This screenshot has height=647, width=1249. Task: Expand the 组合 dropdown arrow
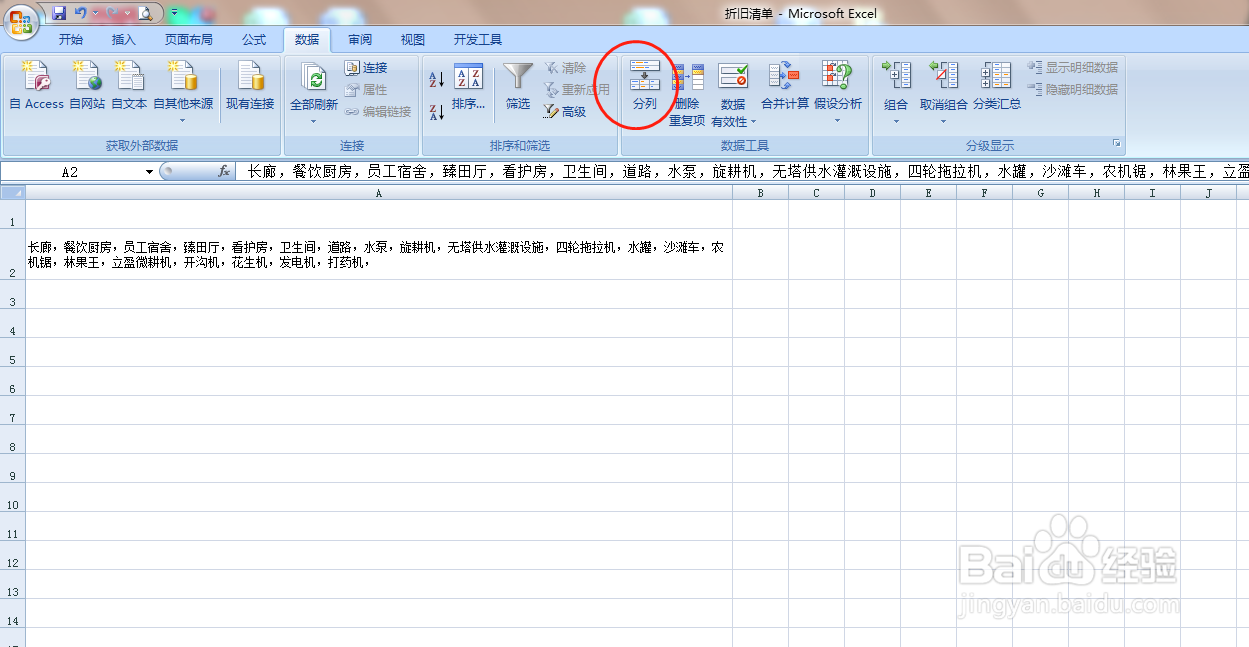point(897,121)
